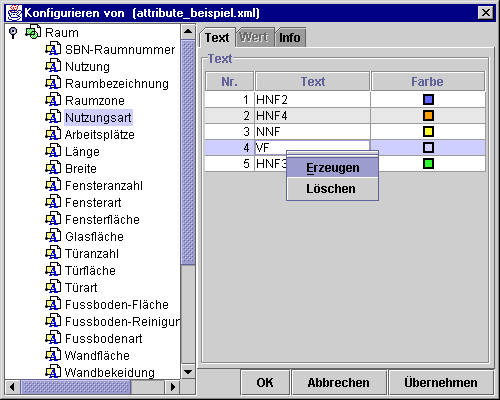Click the icon beside Nutzung
Screen dimensions: 500x400
53,66
